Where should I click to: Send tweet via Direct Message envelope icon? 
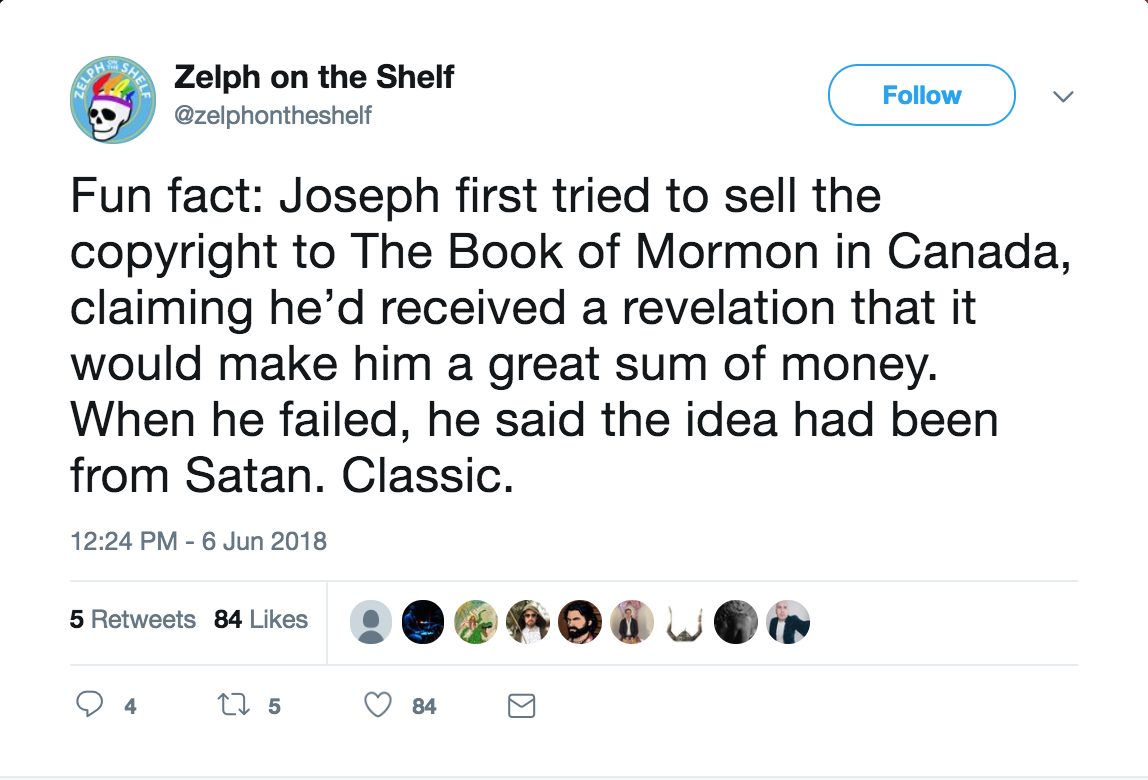point(521,706)
